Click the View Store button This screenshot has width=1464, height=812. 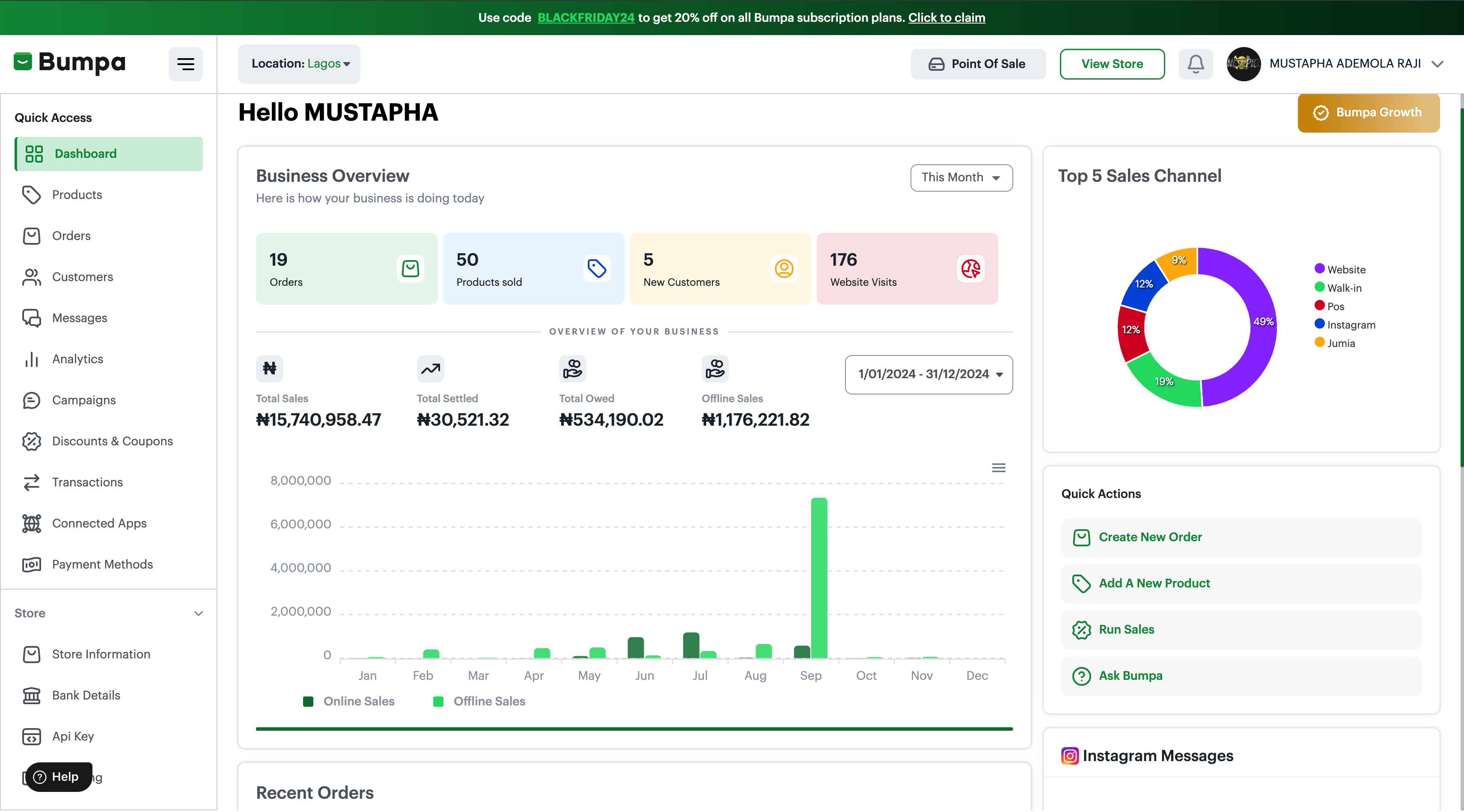[1112, 64]
